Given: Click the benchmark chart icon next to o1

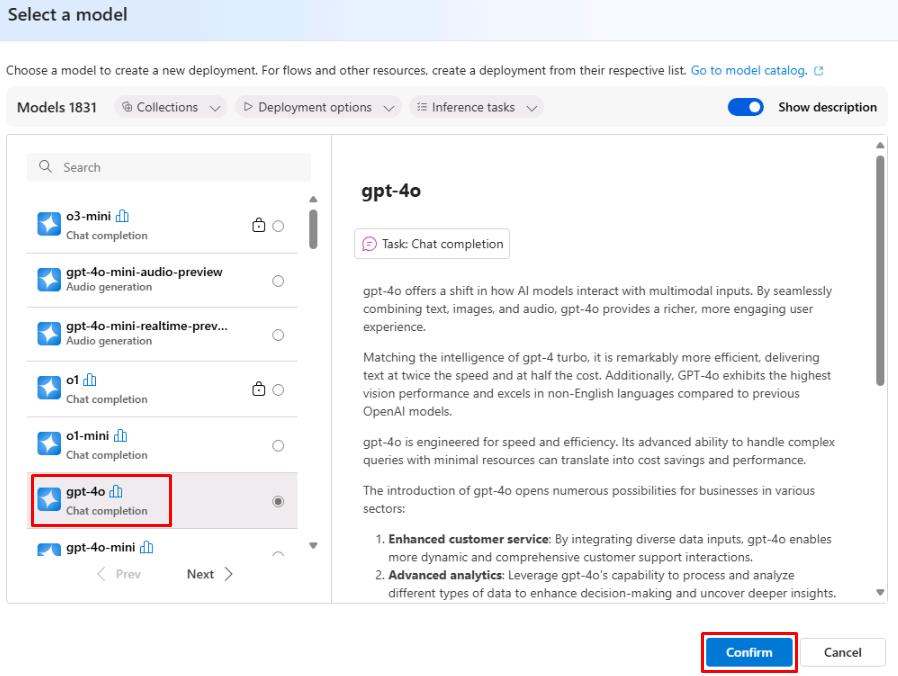Looking at the screenshot, I should tap(90, 380).
